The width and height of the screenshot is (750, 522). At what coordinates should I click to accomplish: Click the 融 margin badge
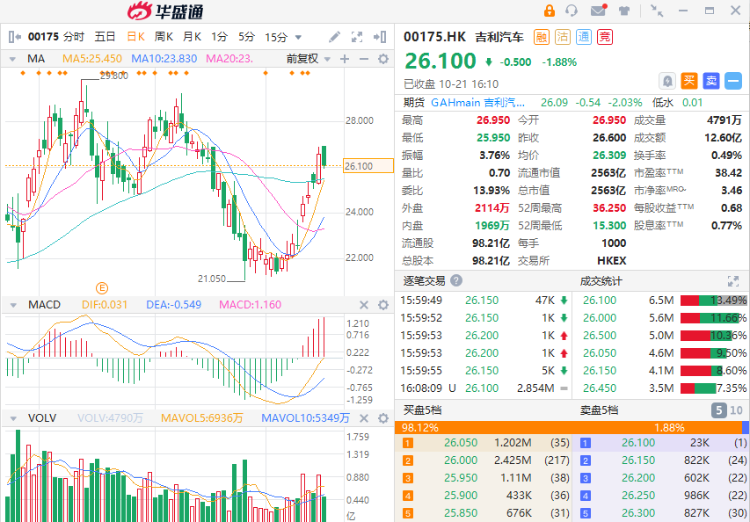click(x=541, y=37)
